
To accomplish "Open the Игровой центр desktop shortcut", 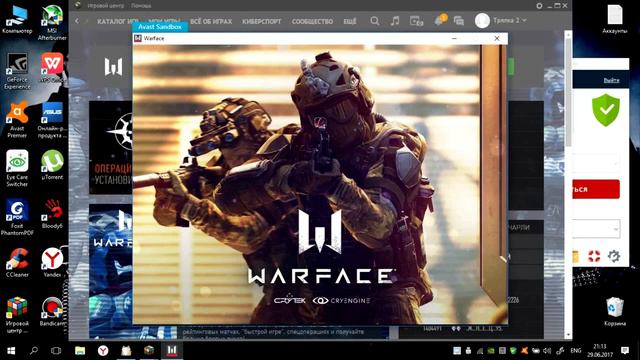I will [x=17, y=315].
